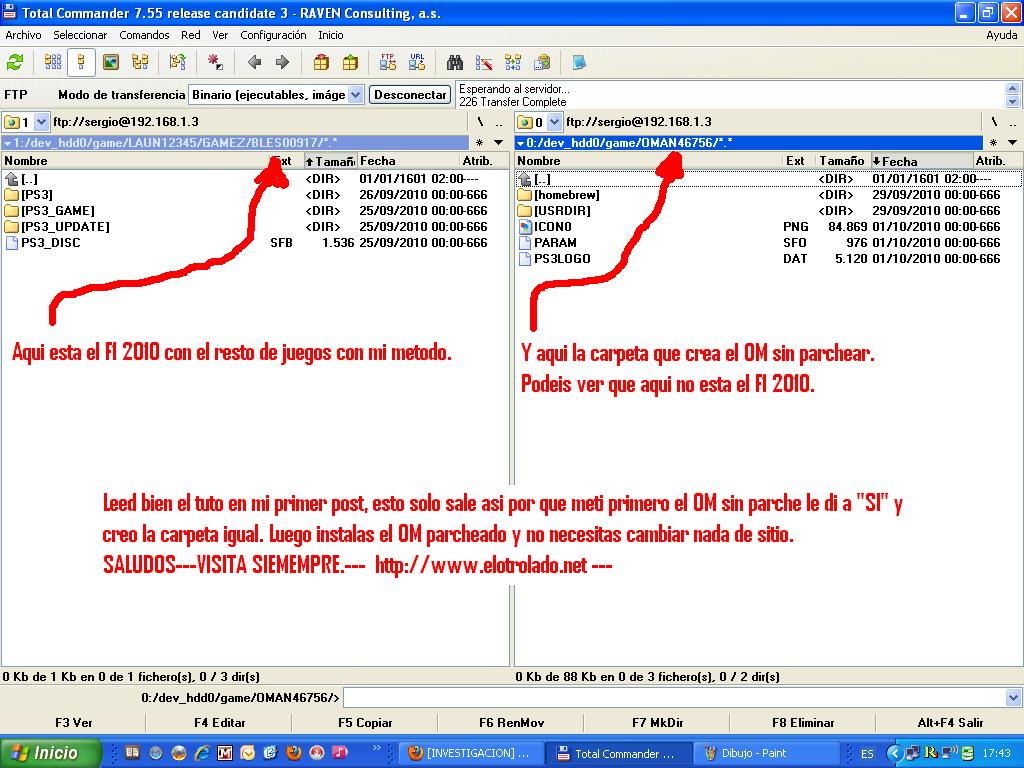Select the USRDIR folder
1024x768 pixels.
pos(562,211)
